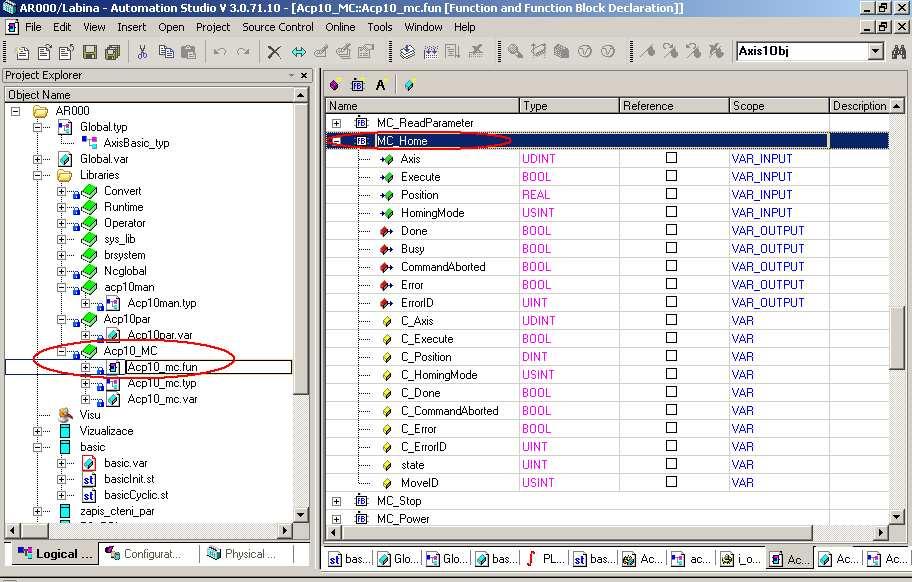
Task: Click the FB function block icon in editor toolbar
Action: (358, 85)
